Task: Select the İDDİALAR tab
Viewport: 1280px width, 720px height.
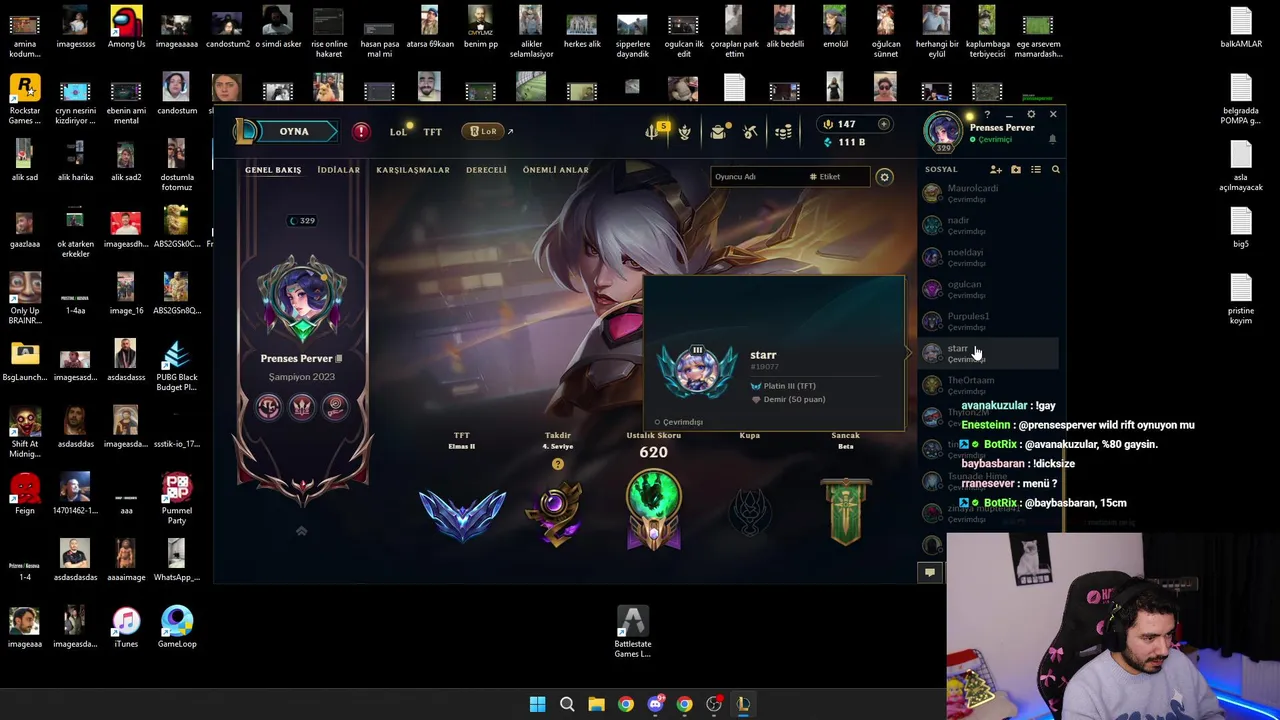Action: tap(338, 170)
